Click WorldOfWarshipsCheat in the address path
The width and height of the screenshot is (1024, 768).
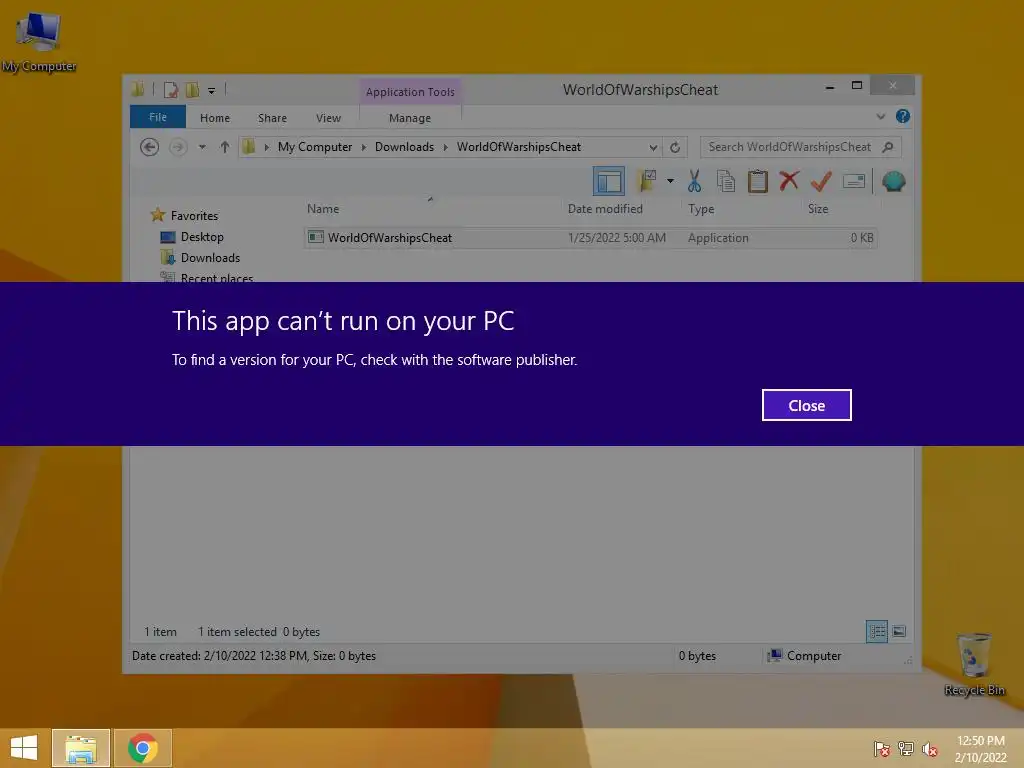pos(519,147)
